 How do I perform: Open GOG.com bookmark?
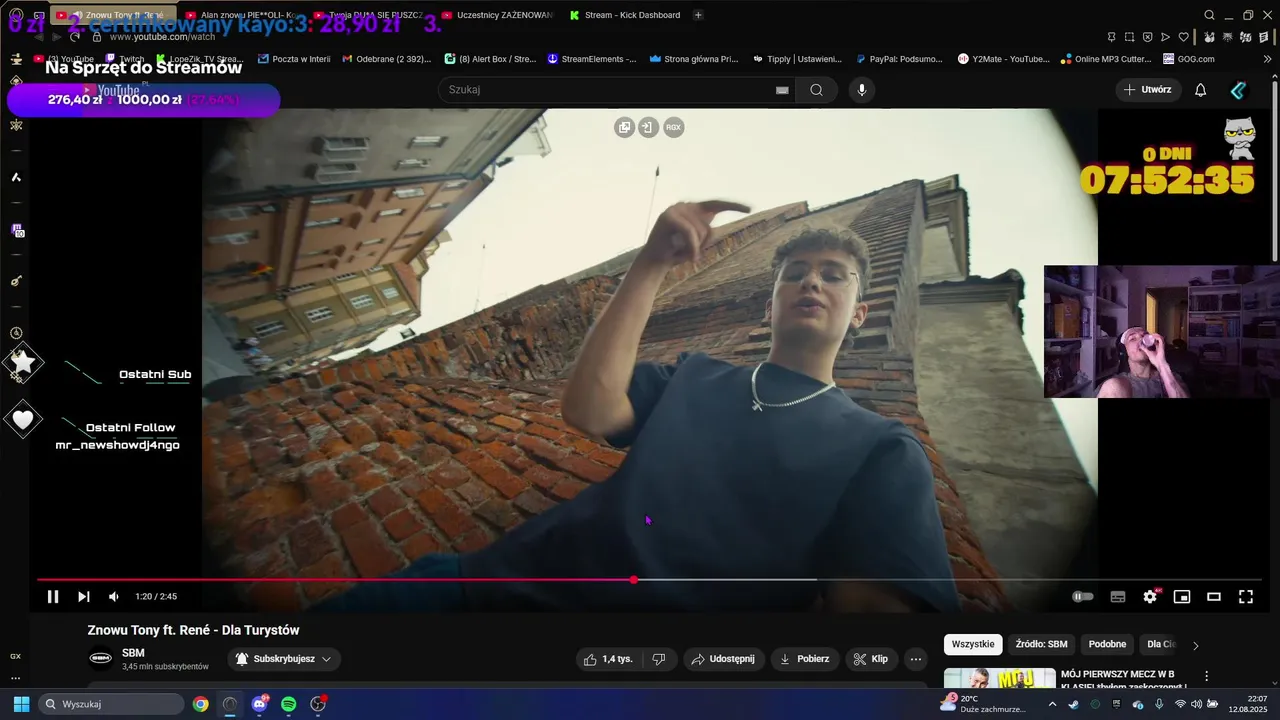[1189, 59]
